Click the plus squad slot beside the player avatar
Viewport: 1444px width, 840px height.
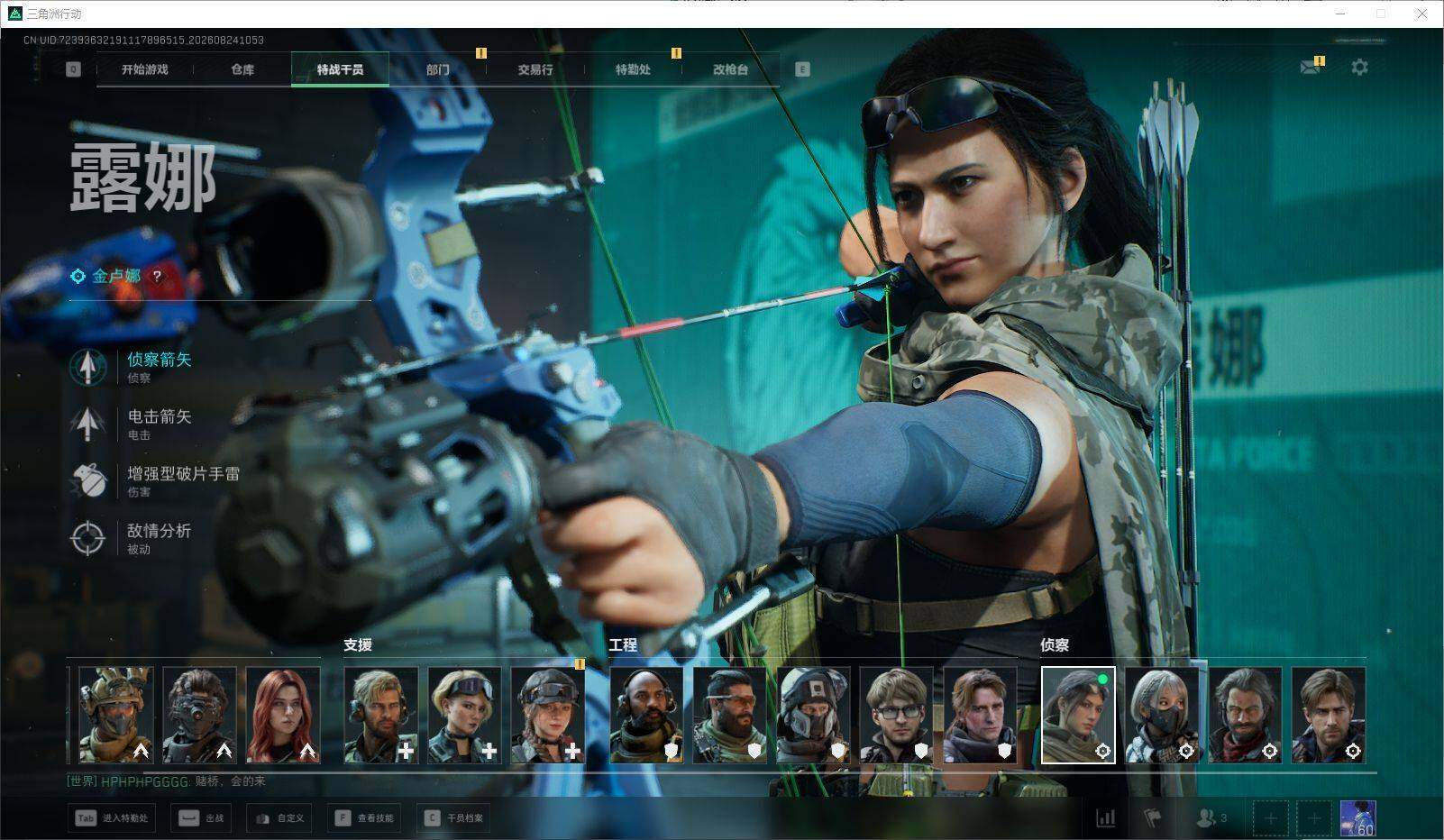coord(1313,818)
